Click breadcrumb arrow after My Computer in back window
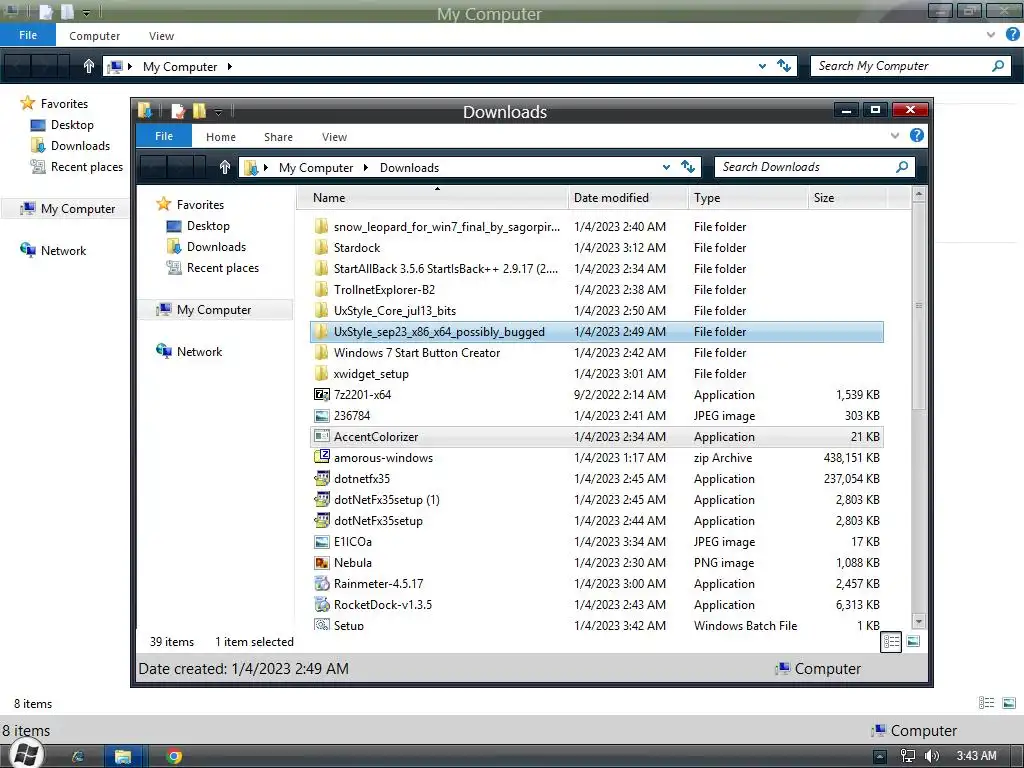The width and height of the screenshot is (1024, 768). pyautogui.click(x=230, y=67)
